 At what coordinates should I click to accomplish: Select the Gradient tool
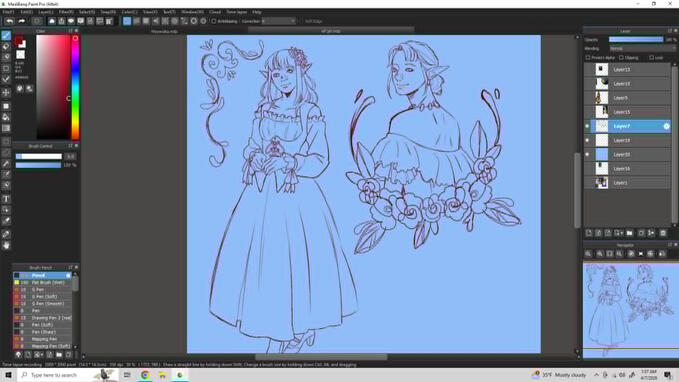point(6,128)
